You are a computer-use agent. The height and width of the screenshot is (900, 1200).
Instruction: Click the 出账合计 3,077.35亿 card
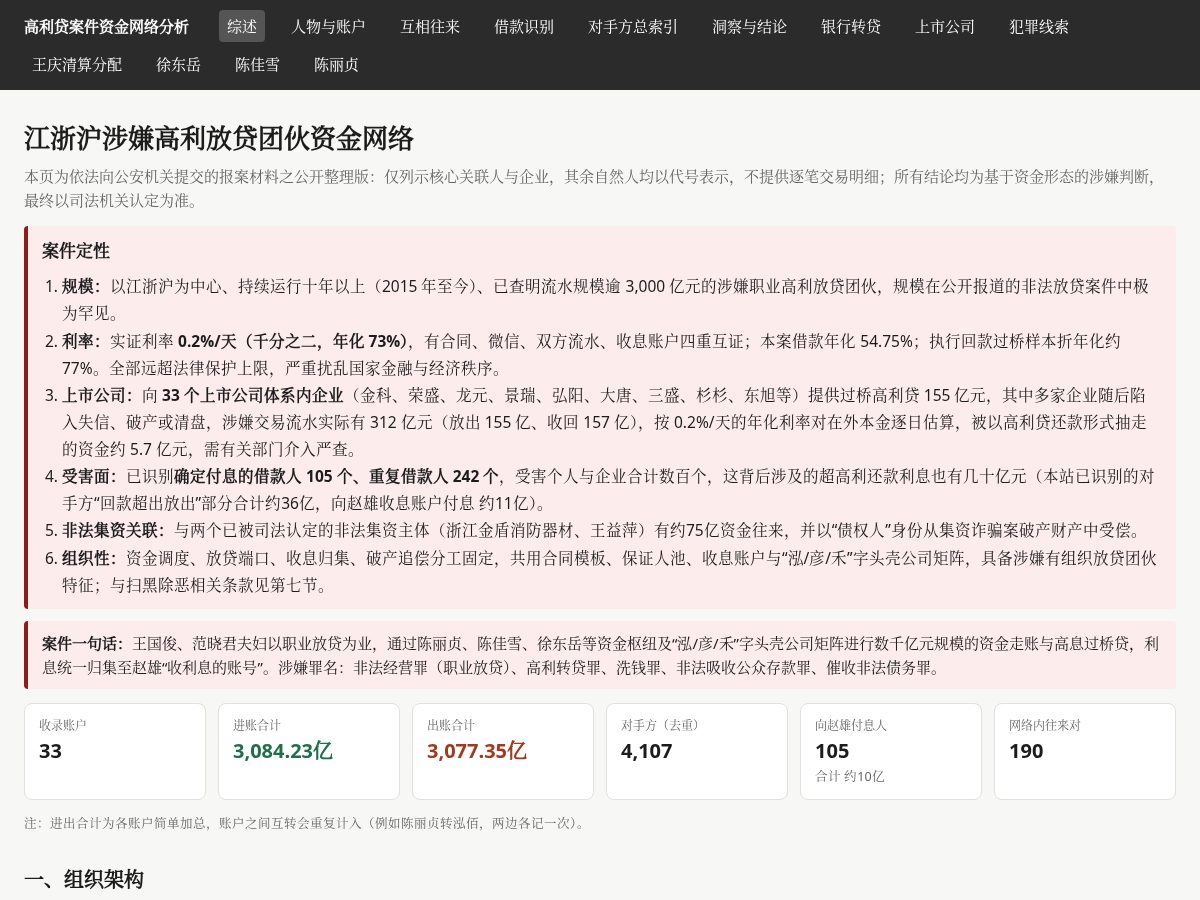click(x=503, y=751)
